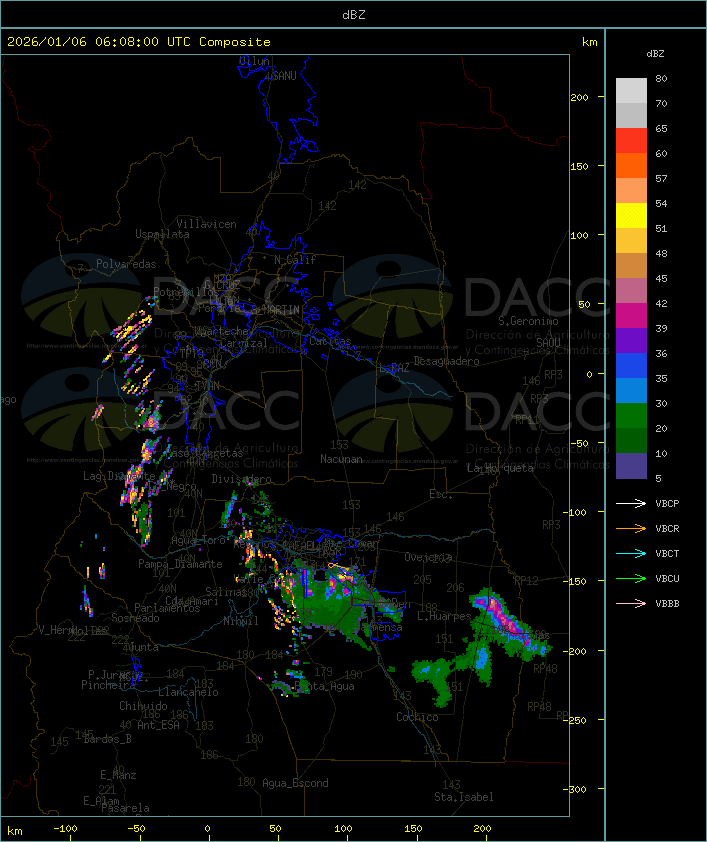Viewport: 707px width, 842px height.
Task: Click the '80' value atop the color scale
Action: tap(661, 78)
